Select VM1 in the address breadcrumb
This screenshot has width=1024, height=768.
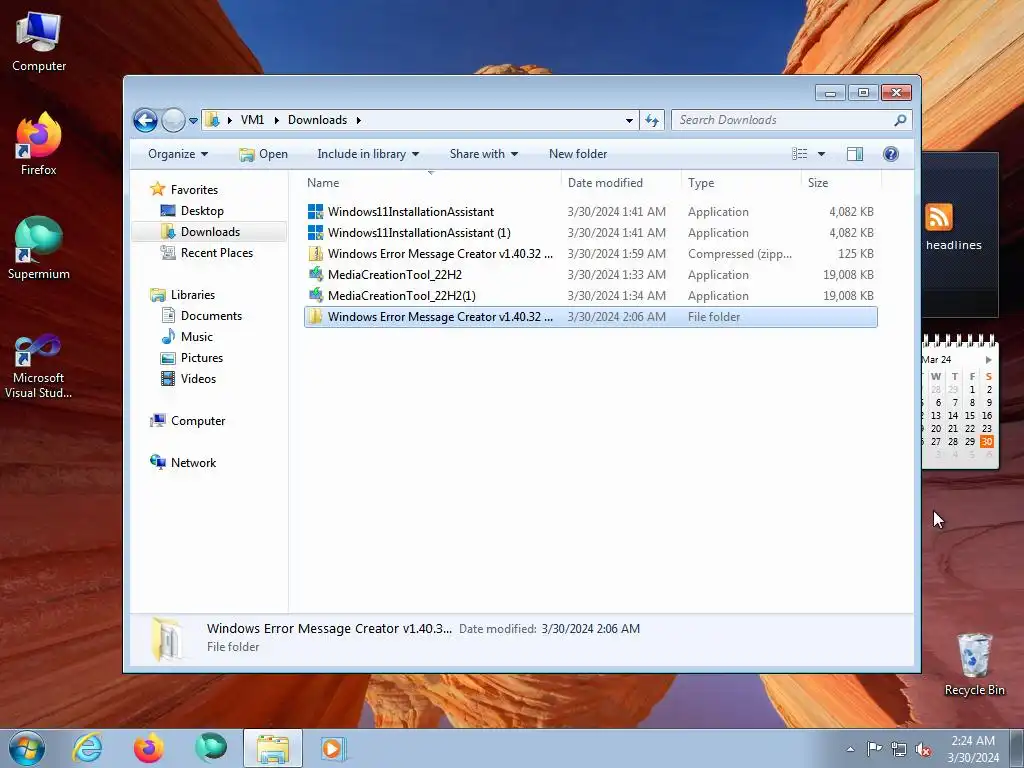point(252,120)
